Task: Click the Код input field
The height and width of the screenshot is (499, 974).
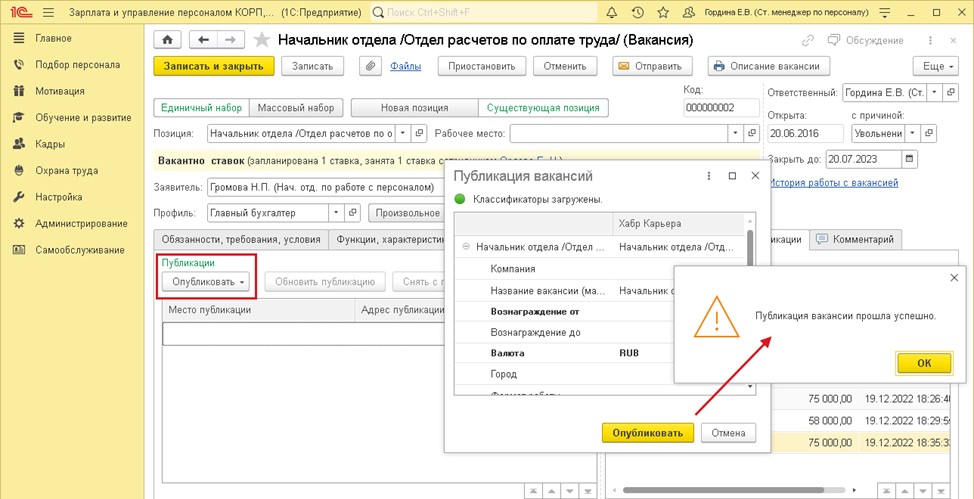Action: (x=721, y=108)
